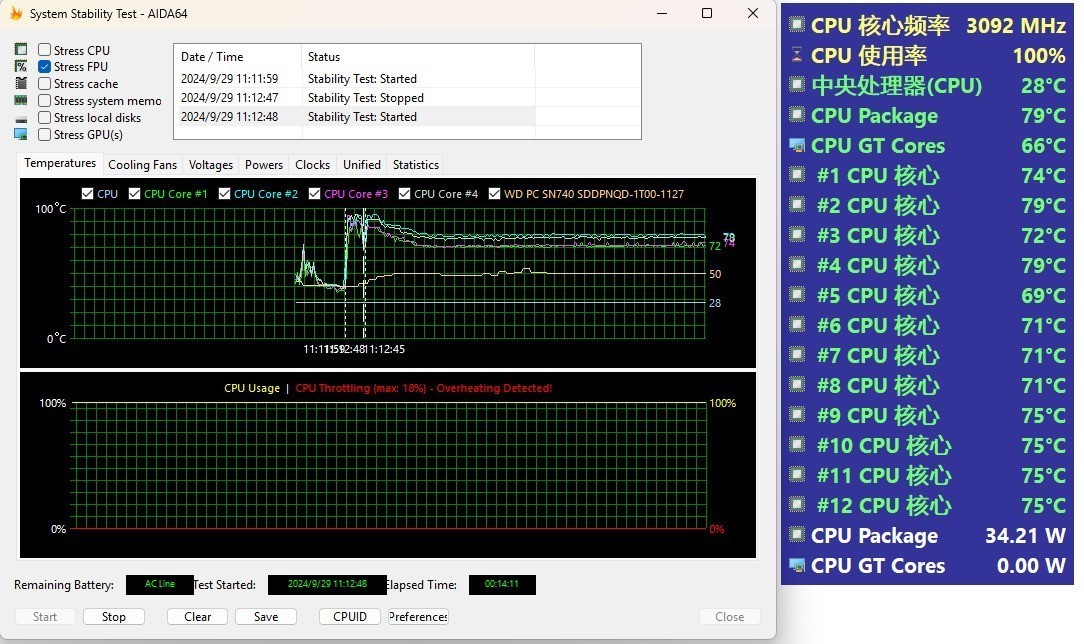Click the elapsed time 00:14:11 field
The image size is (1084, 644).
pos(502,585)
